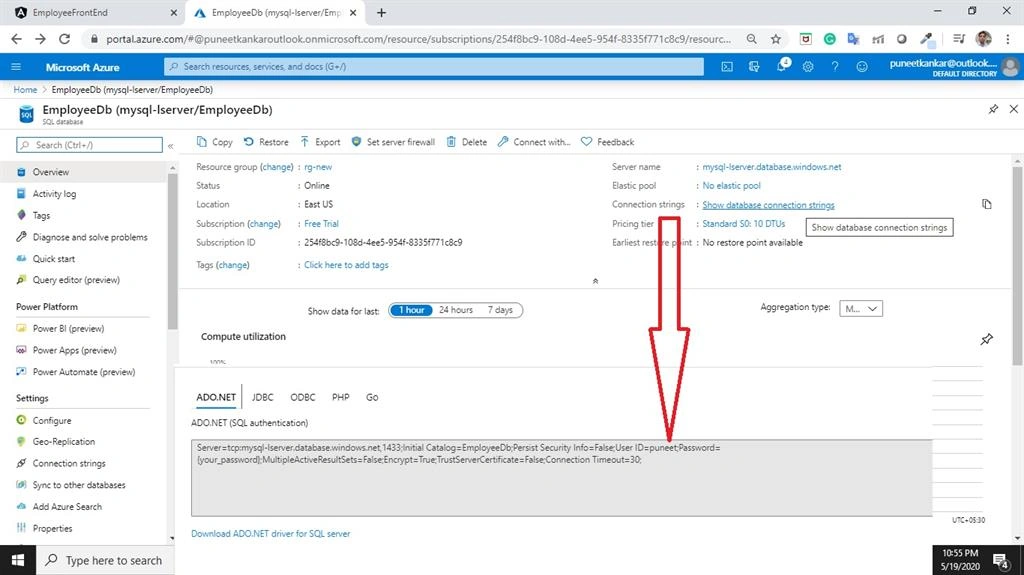The height and width of the screenshot is (575, 1024).
Task: Open the directory and subscription filter icon
Action: pyautogui.click(x=754, y=67)
